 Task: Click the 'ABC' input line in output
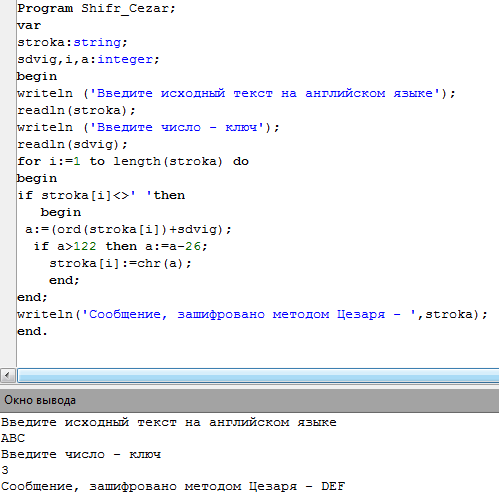[x=13, y=438]
